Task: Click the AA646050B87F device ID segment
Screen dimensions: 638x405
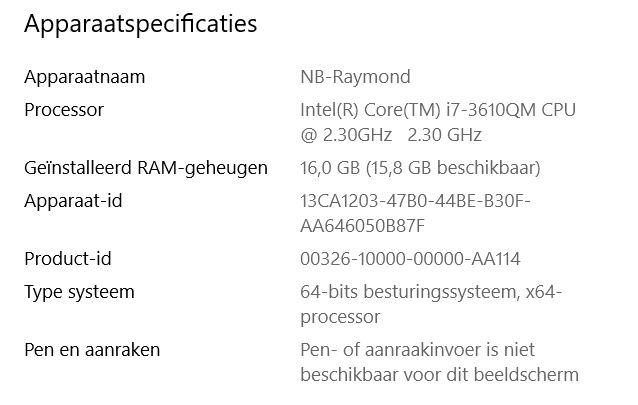Action: 363,225
